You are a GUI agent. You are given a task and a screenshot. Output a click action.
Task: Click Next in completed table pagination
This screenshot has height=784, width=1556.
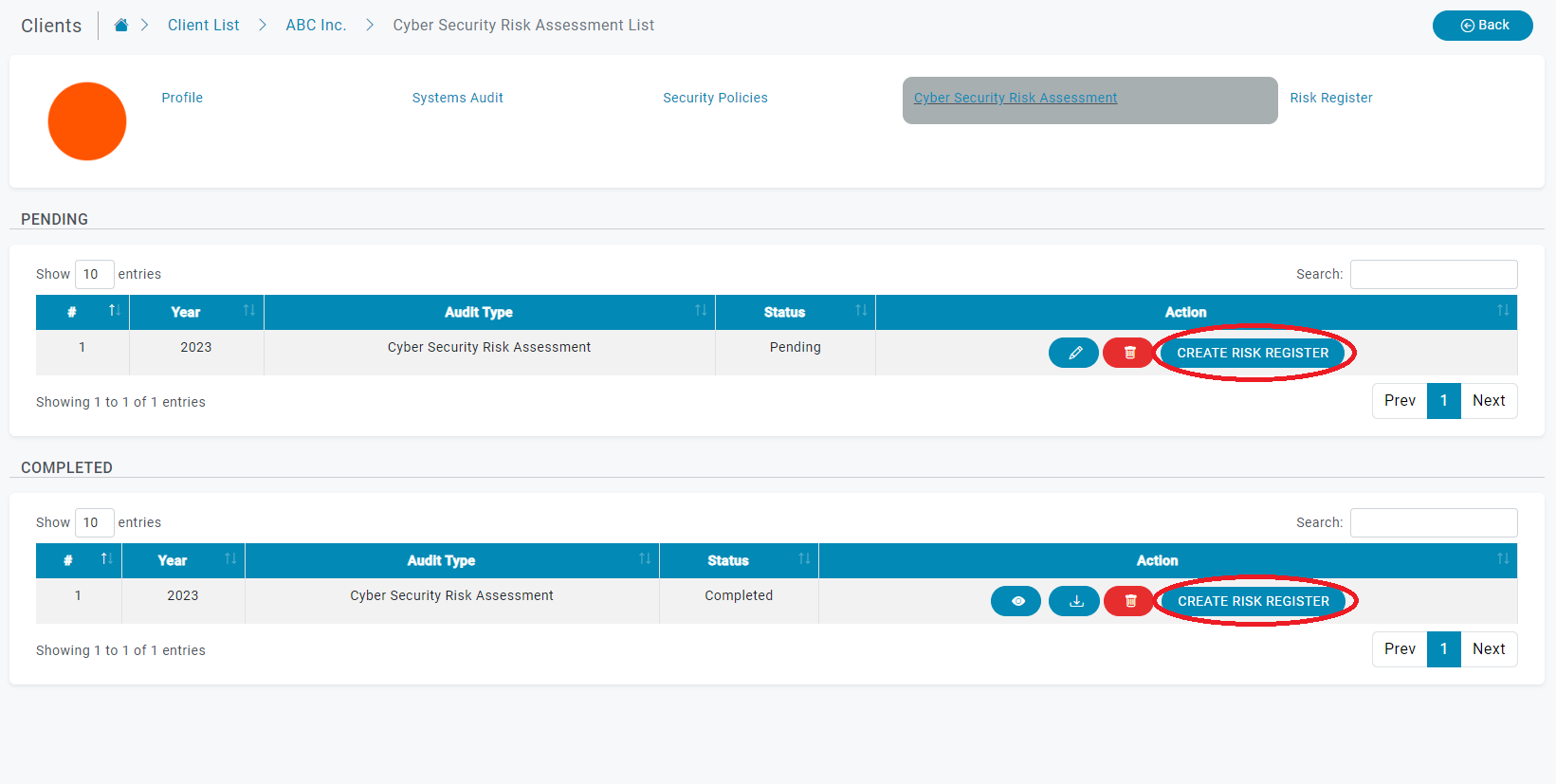(1488, 649)
